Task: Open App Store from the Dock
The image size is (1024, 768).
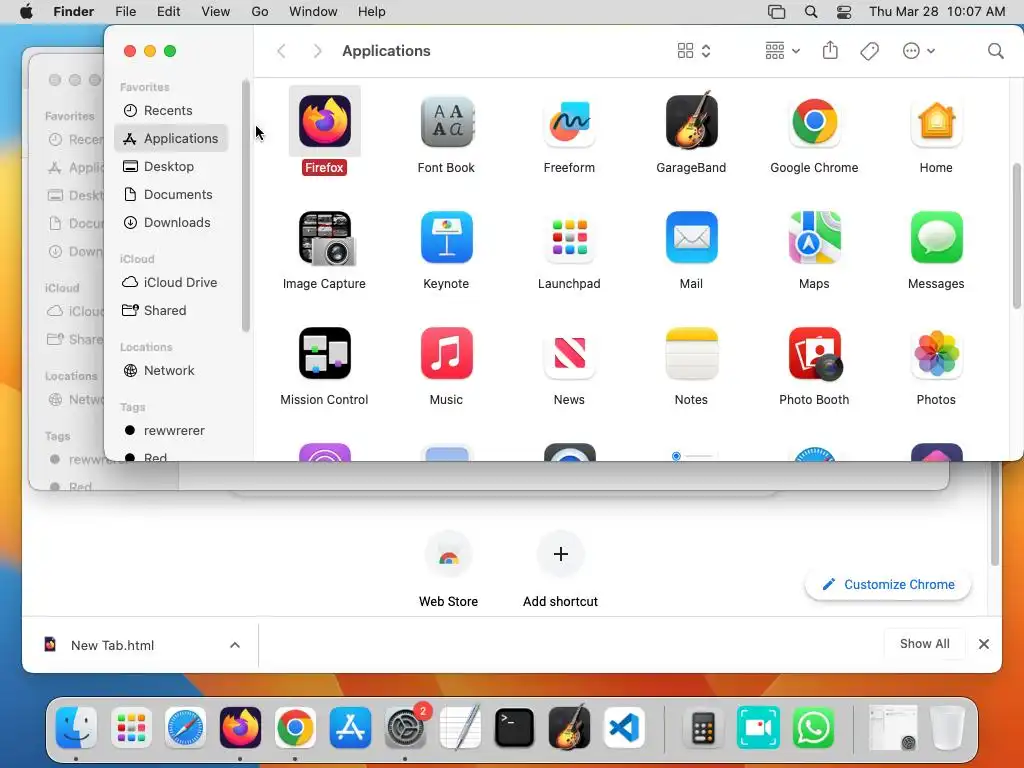Action: [350, 728]
